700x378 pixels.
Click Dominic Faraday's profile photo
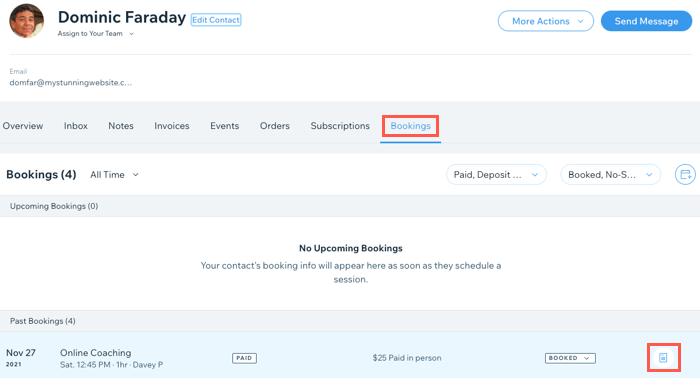tap(27, 21)
